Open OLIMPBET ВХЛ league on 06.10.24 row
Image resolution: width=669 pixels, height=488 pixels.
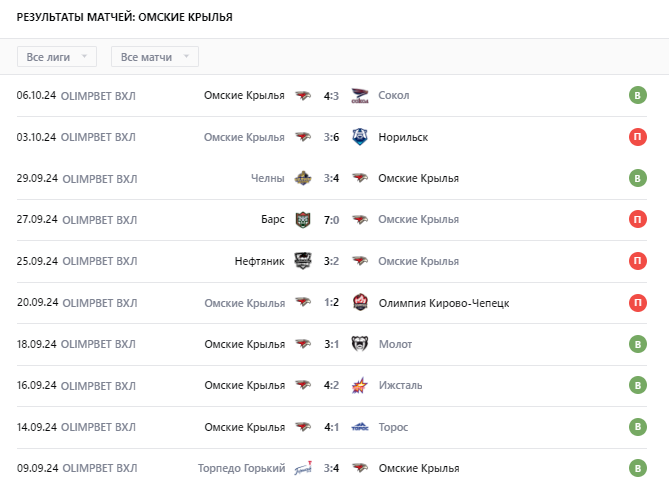tap(98, 96)
